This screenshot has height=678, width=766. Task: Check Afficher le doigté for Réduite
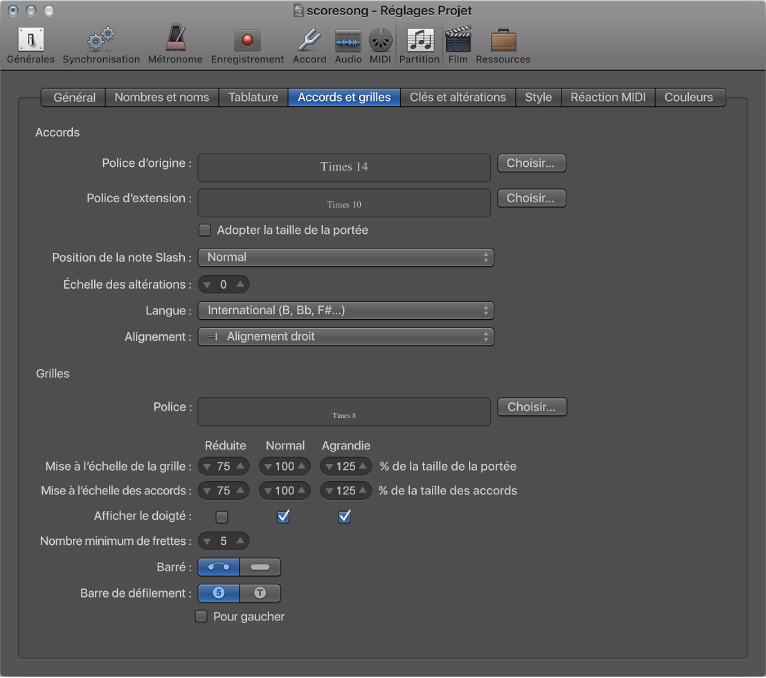222,517
